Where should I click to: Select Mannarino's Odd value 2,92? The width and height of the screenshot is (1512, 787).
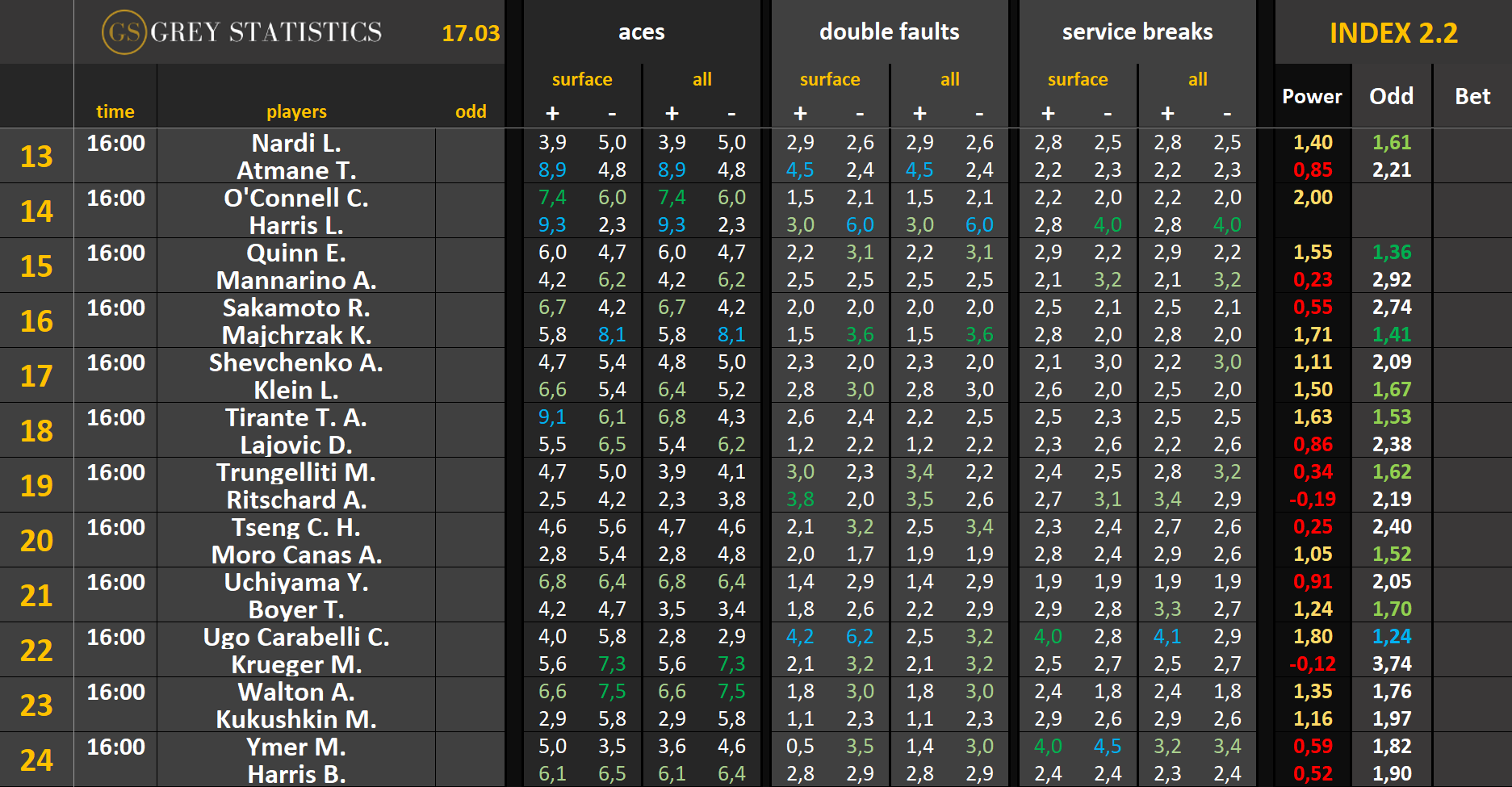1392,280
